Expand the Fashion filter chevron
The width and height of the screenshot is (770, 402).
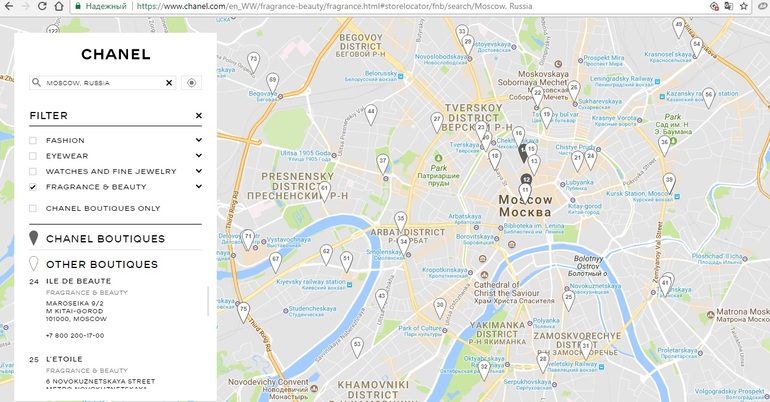click(x=199, y=140)
